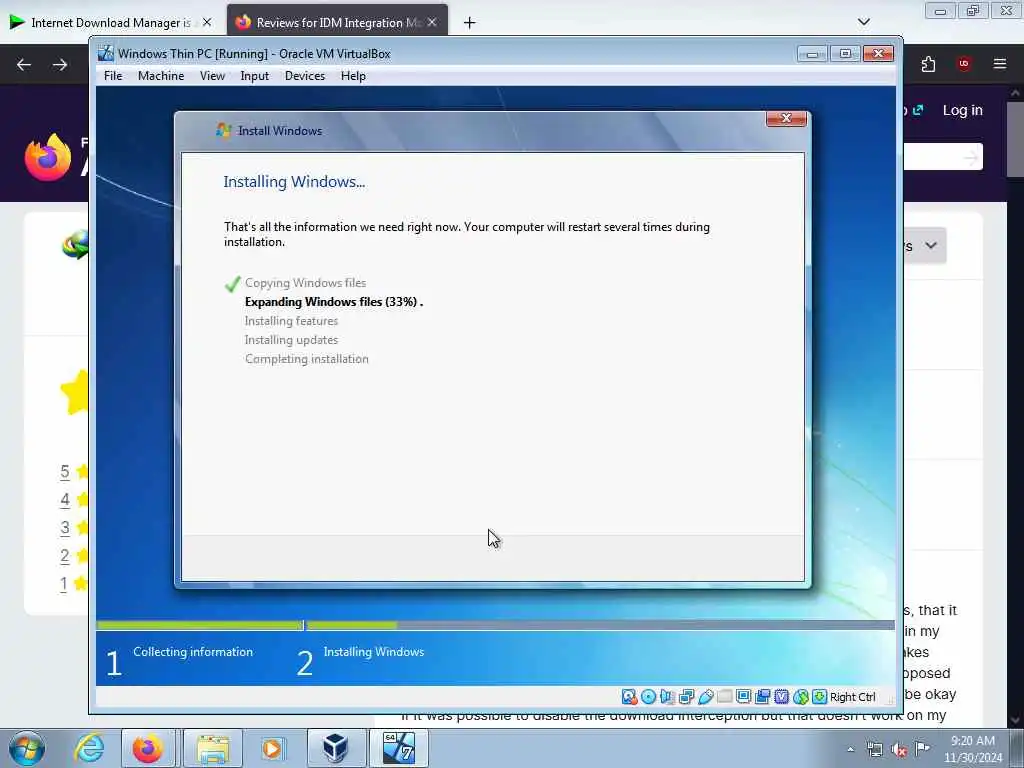Click the Install Windows flag icon in title bar
The image size is (1024, 768).
tap(223, 131)
